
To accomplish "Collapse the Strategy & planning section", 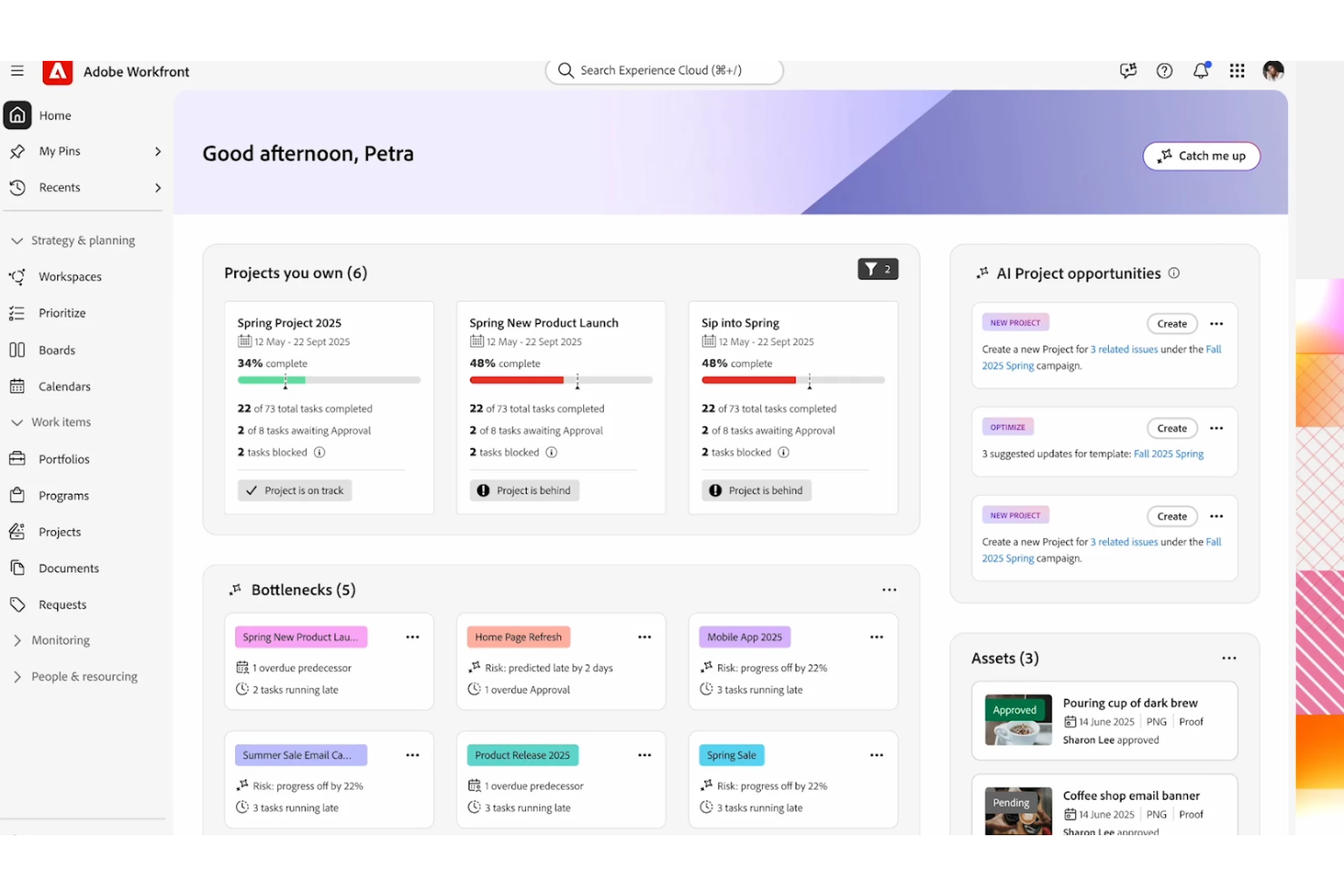I will click(x=17, y=241).
